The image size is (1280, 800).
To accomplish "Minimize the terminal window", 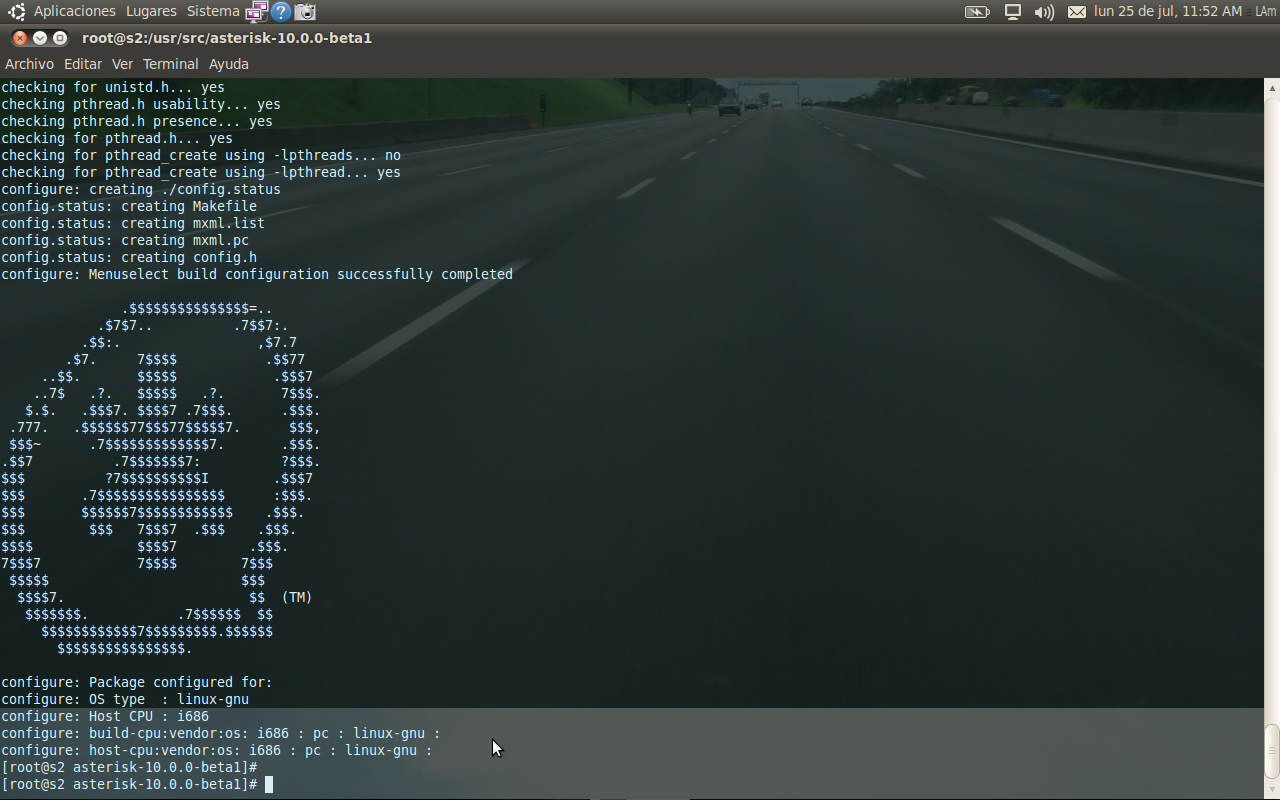I will point(40,38).
